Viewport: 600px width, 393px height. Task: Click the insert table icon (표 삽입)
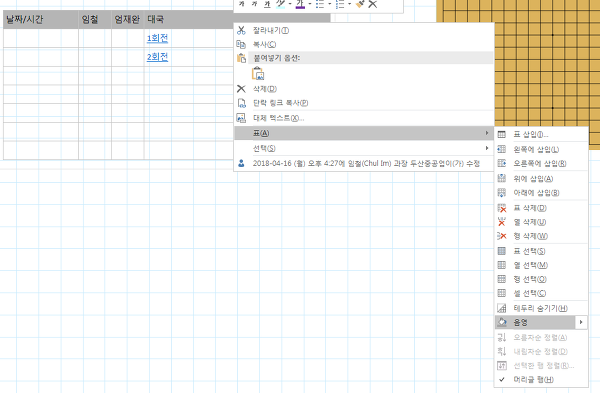tap(501, 134)
